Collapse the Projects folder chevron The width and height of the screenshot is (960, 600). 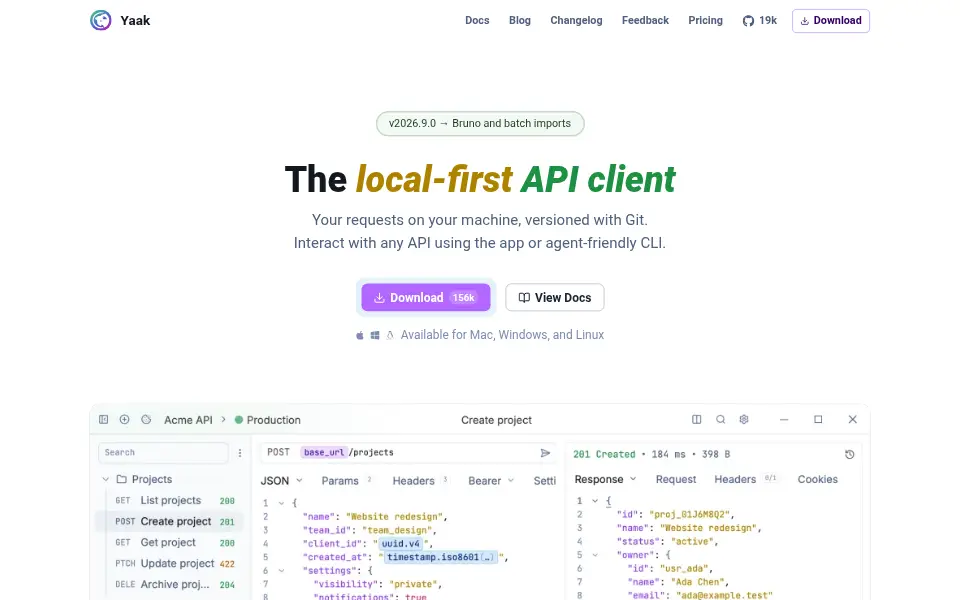pos(105,479)
